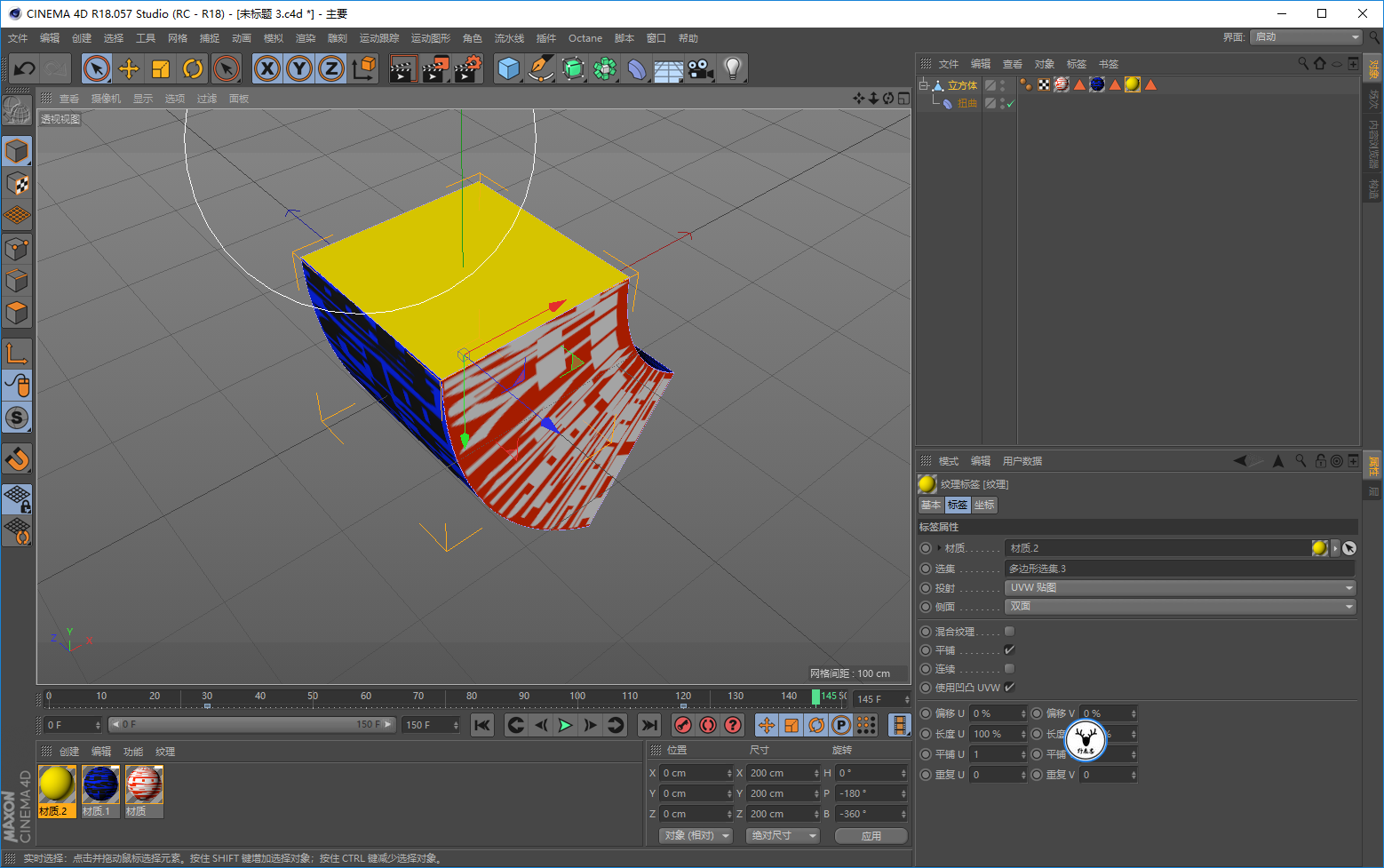
Task: Add a Floor environment object
Action: (x=669, y=68)
